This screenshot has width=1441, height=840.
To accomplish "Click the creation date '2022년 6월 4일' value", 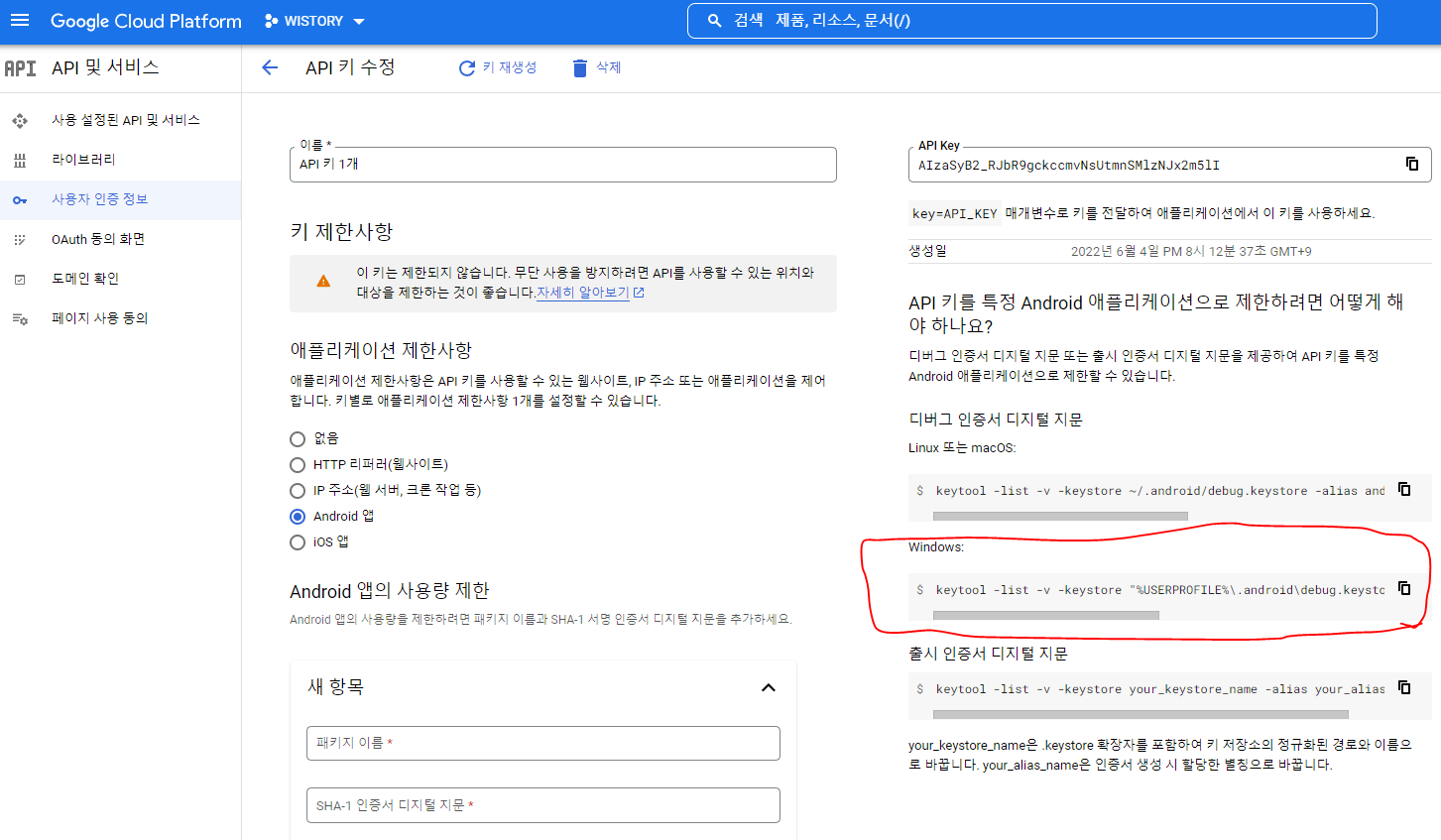I will tap(1191, 252).
